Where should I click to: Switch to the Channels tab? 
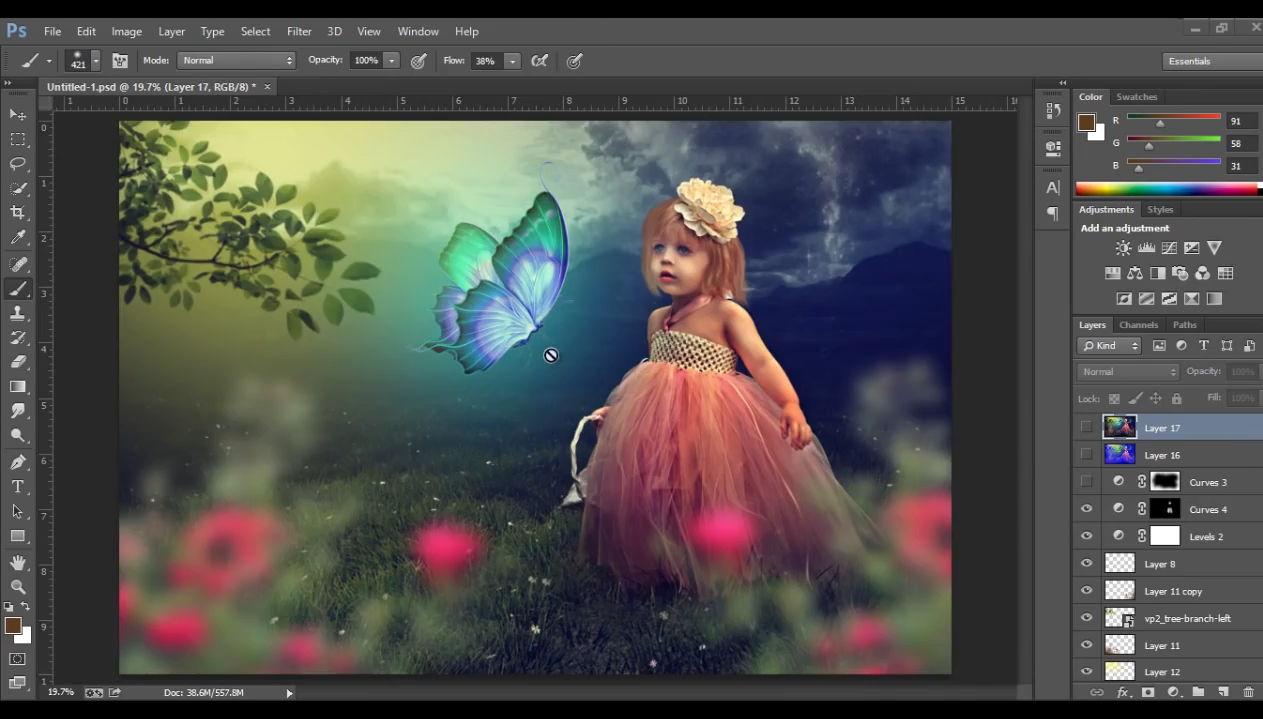pyautogui.click(x=1138, y=325)
